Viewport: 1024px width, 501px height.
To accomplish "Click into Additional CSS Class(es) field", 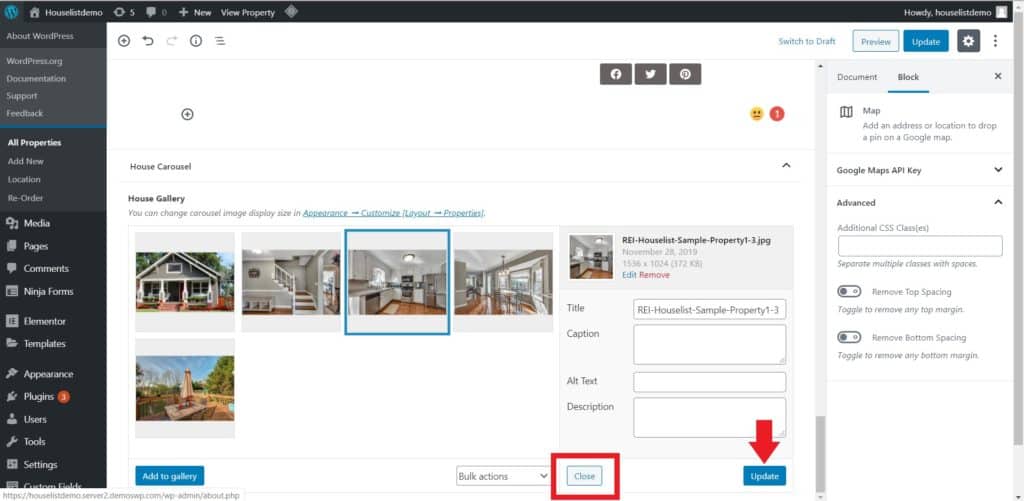I will [x=920, y=246].
